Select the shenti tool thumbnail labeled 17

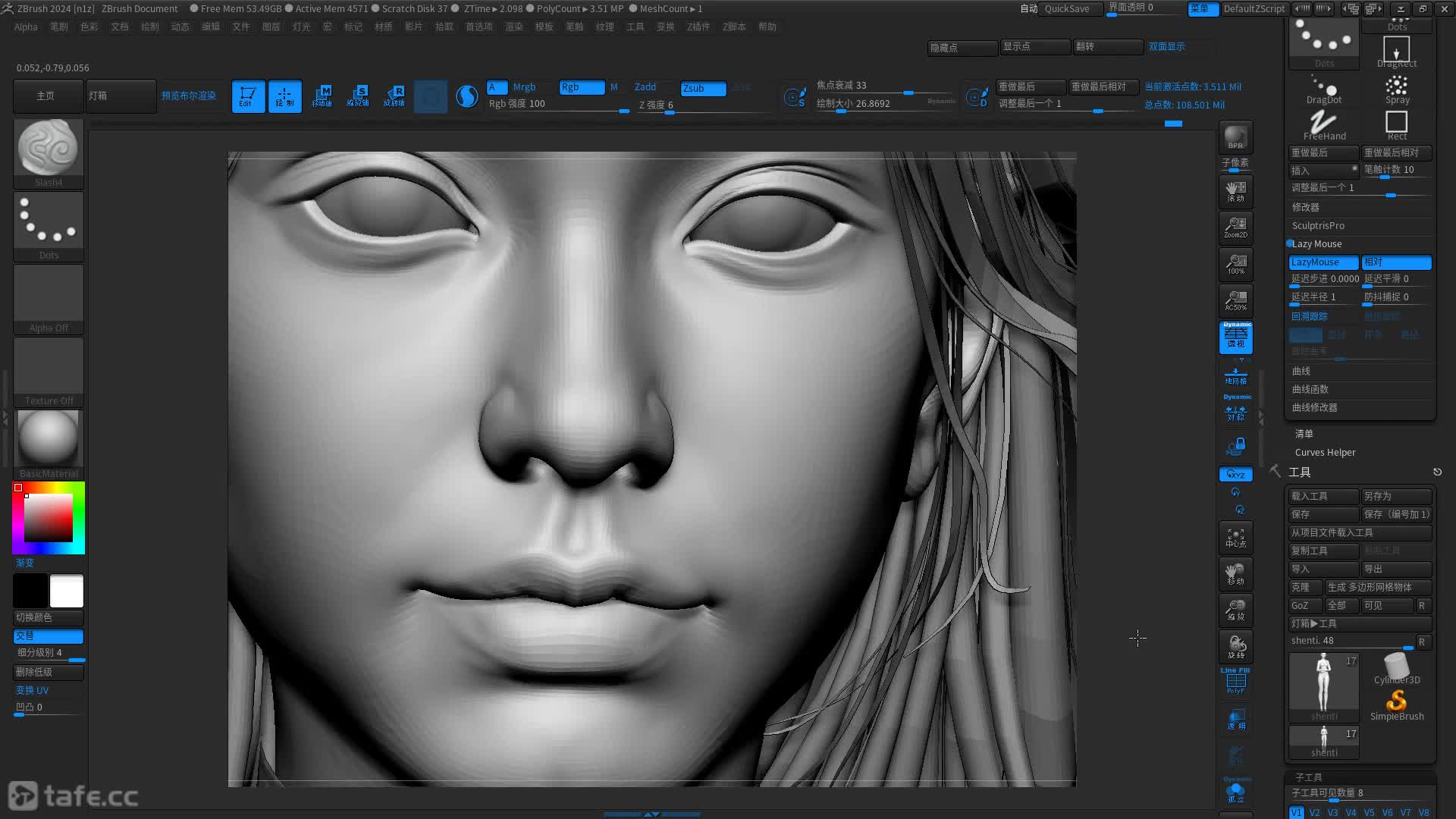click(x=1323, y=688)
